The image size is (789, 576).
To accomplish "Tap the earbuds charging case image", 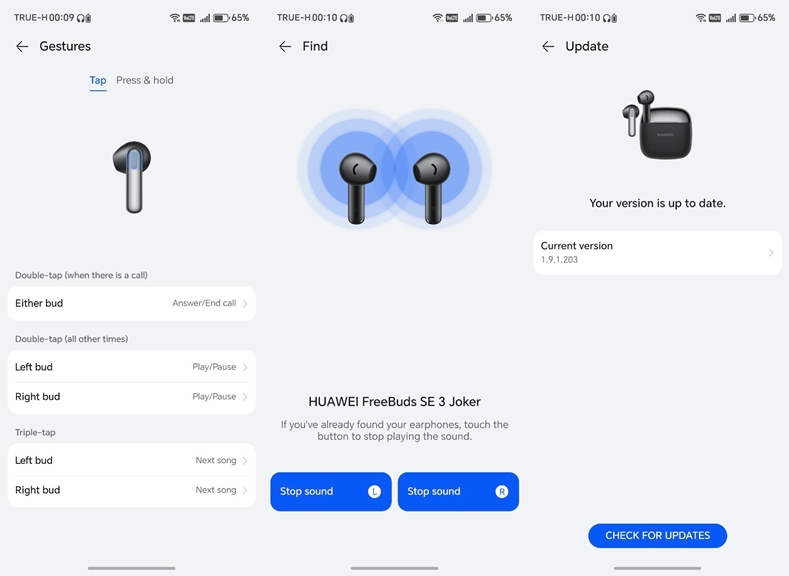I will [x=657, y=124].
